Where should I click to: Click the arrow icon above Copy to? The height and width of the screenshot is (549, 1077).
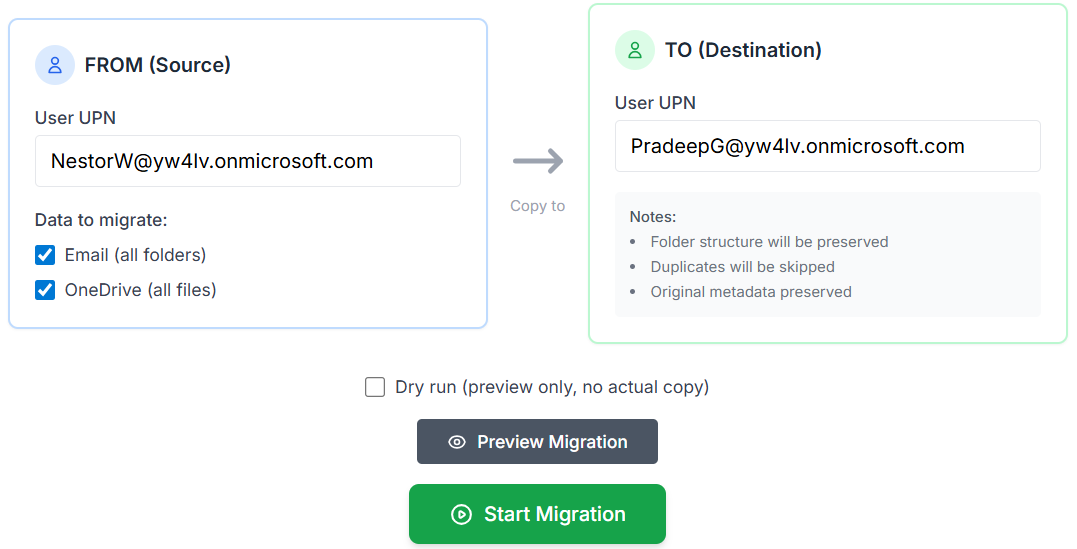(x=538, y=161)
